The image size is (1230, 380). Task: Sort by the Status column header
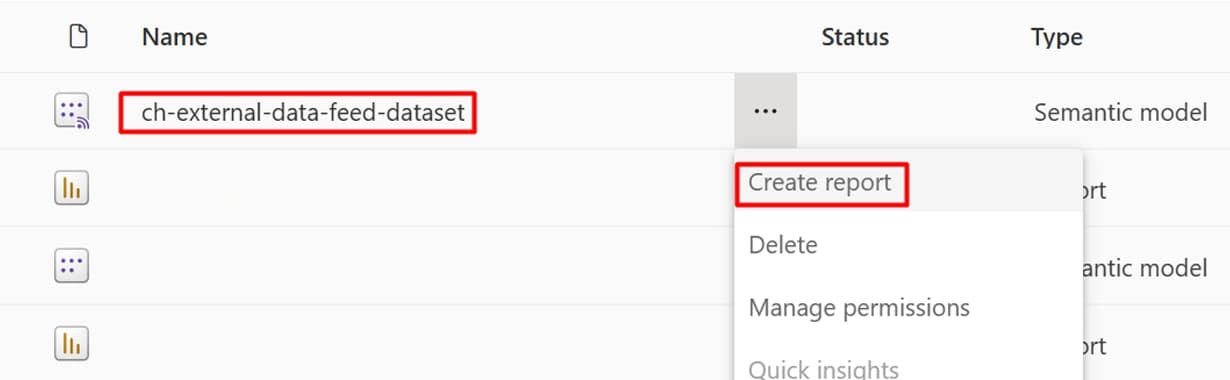(x=855, y=37)
